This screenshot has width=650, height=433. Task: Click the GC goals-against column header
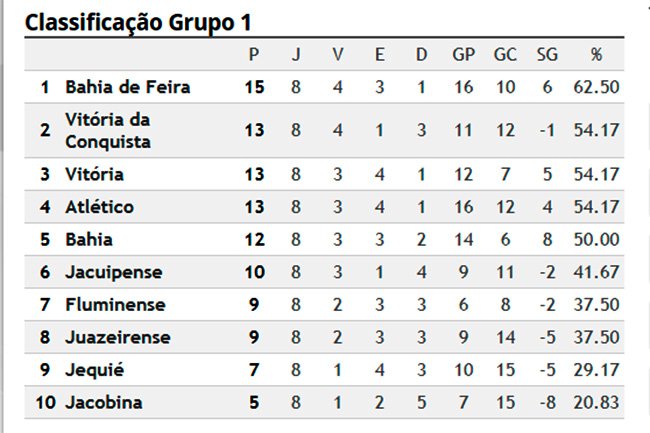pyautogui.click(x=505, y=54)
